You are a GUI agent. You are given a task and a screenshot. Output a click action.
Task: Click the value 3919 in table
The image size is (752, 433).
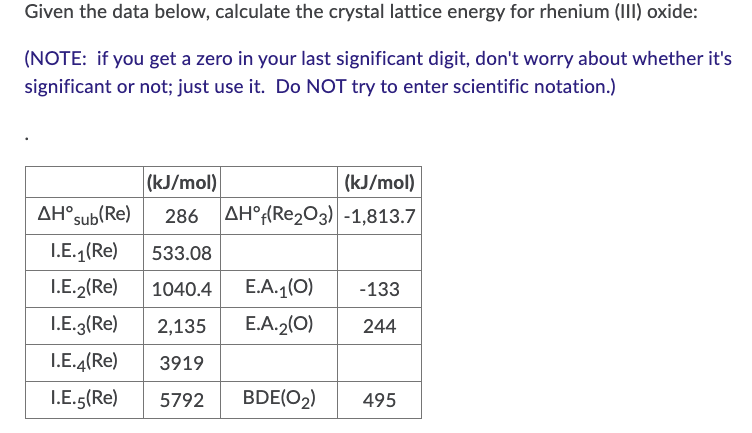tap(182, 363)
